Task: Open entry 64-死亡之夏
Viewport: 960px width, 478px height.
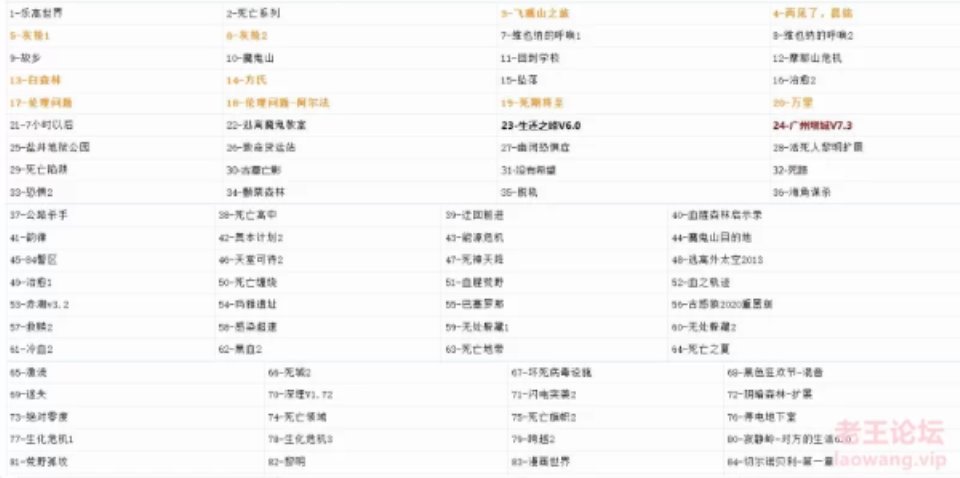Action: click(x=696, y=349)
